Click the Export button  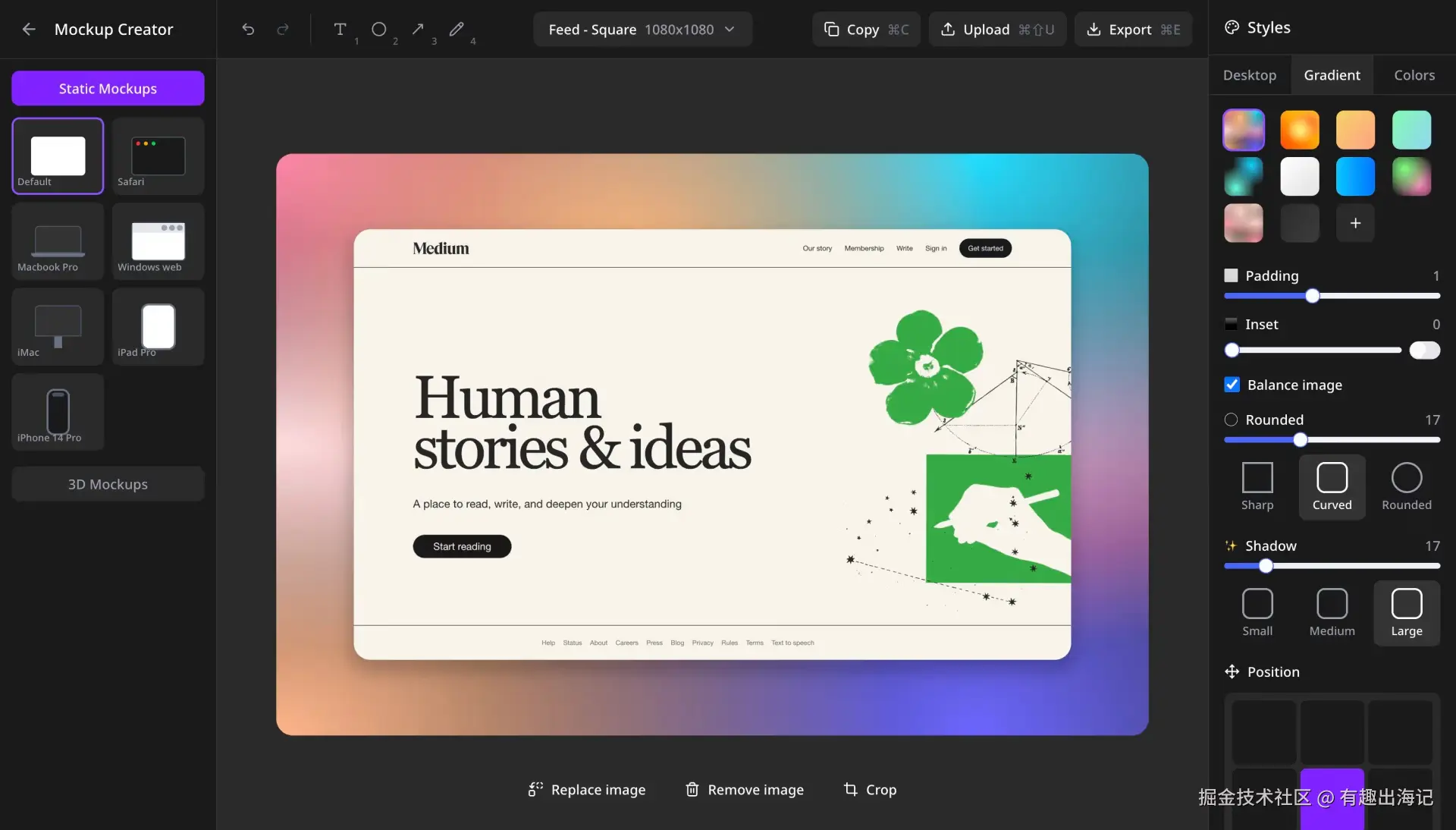click(x=1133, y=30)
